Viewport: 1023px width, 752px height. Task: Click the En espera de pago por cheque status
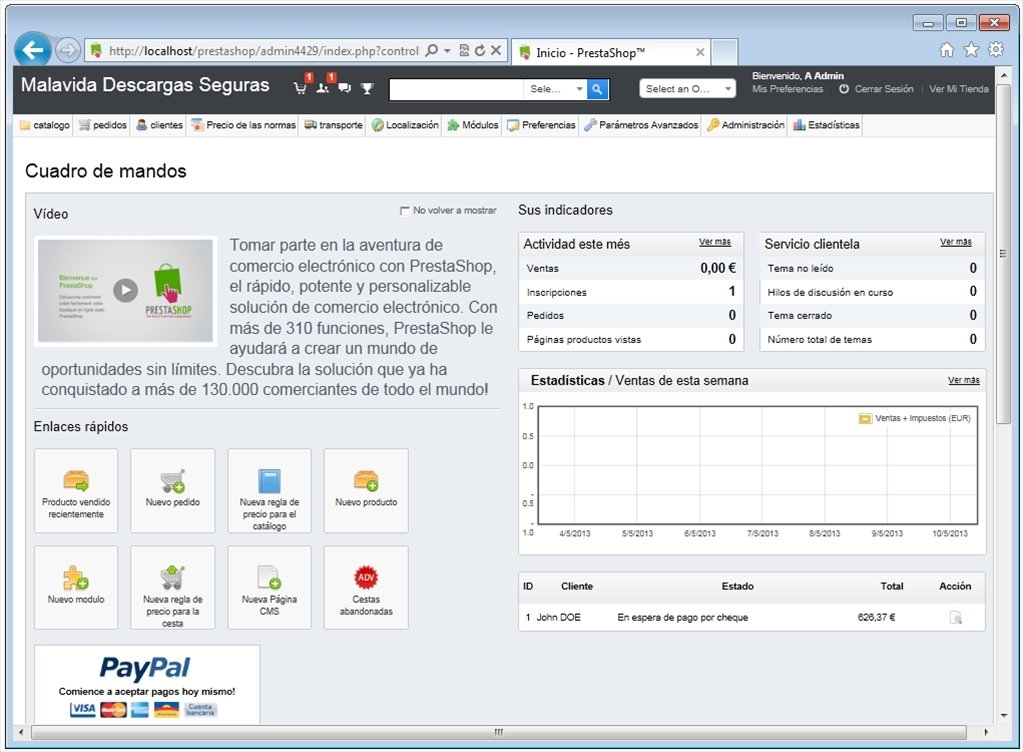pyautogui.click(x=682, y=617)
